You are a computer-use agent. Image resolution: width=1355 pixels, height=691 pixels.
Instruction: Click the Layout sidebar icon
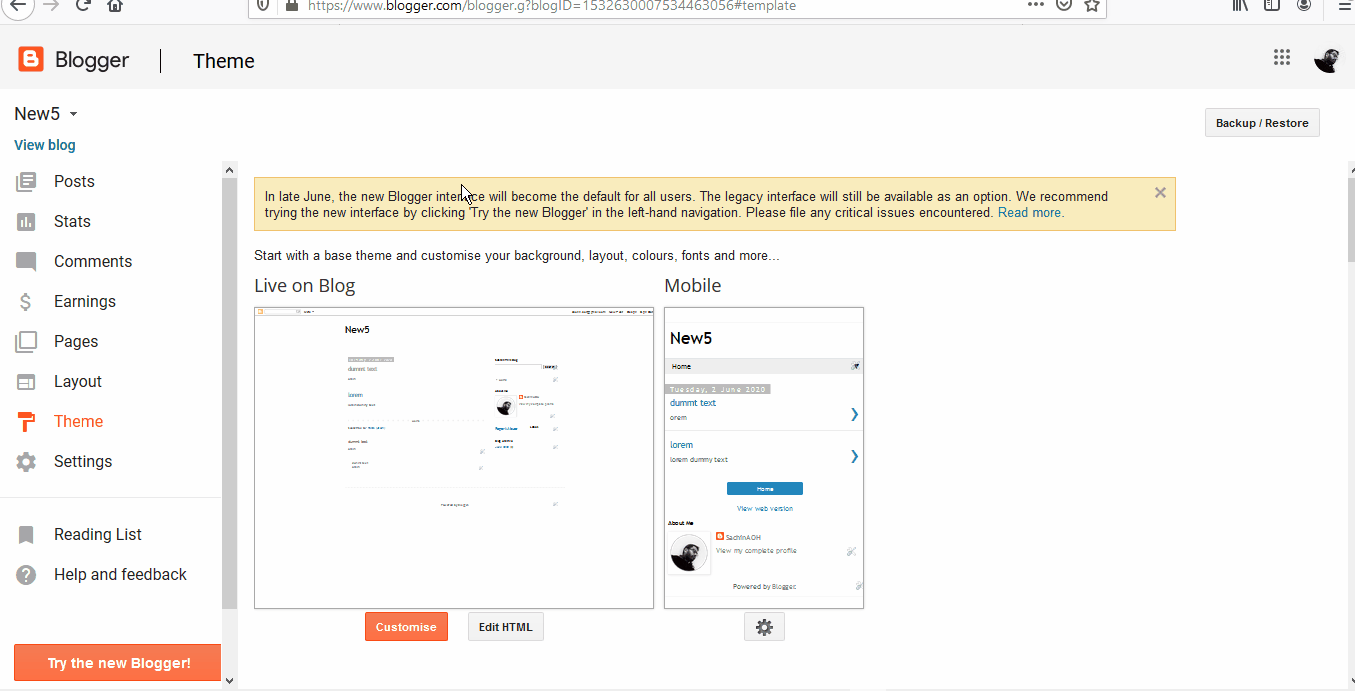coord(26,382)
